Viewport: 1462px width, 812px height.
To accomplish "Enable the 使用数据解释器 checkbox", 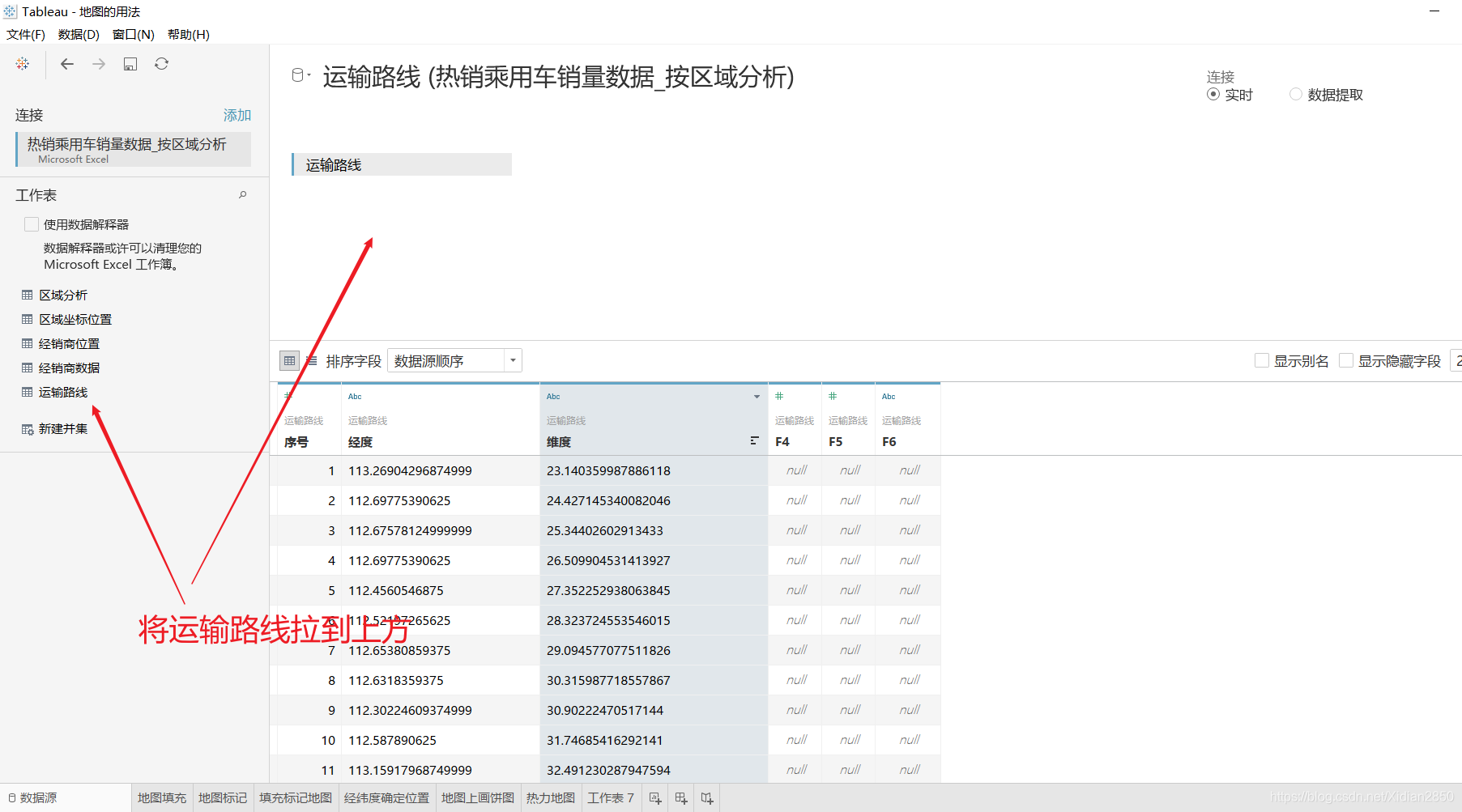I will (x=32, y=224).
